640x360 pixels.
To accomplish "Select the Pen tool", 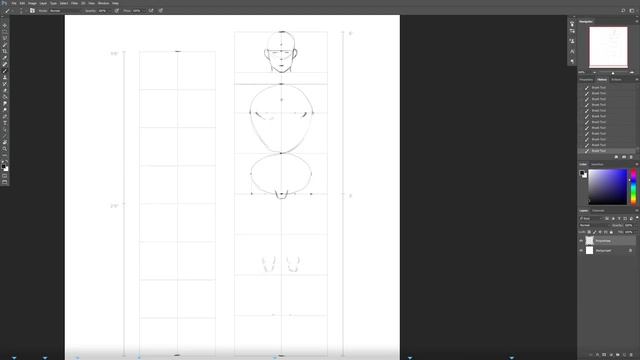I will coord(5,116).
